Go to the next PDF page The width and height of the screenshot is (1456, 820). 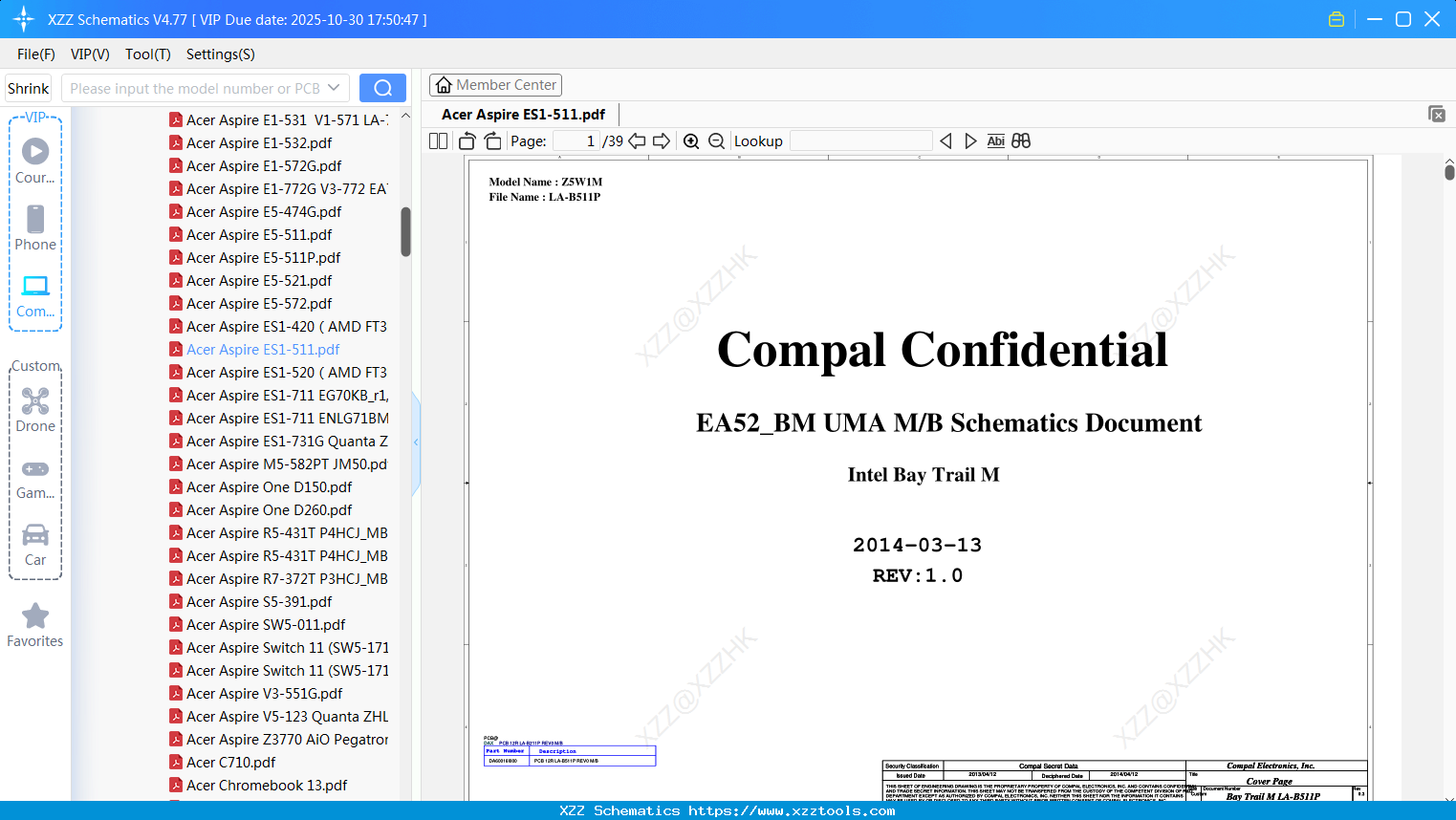coord(662,141)
